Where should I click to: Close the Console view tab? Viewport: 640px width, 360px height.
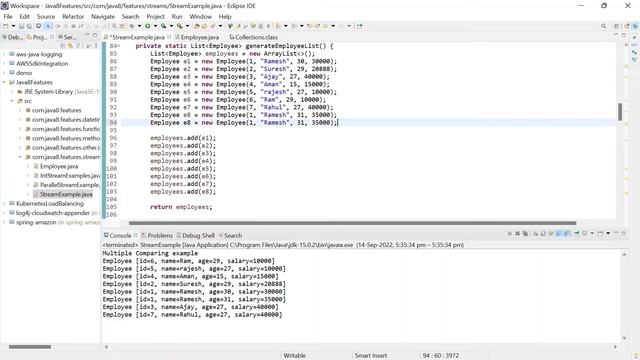136,235
